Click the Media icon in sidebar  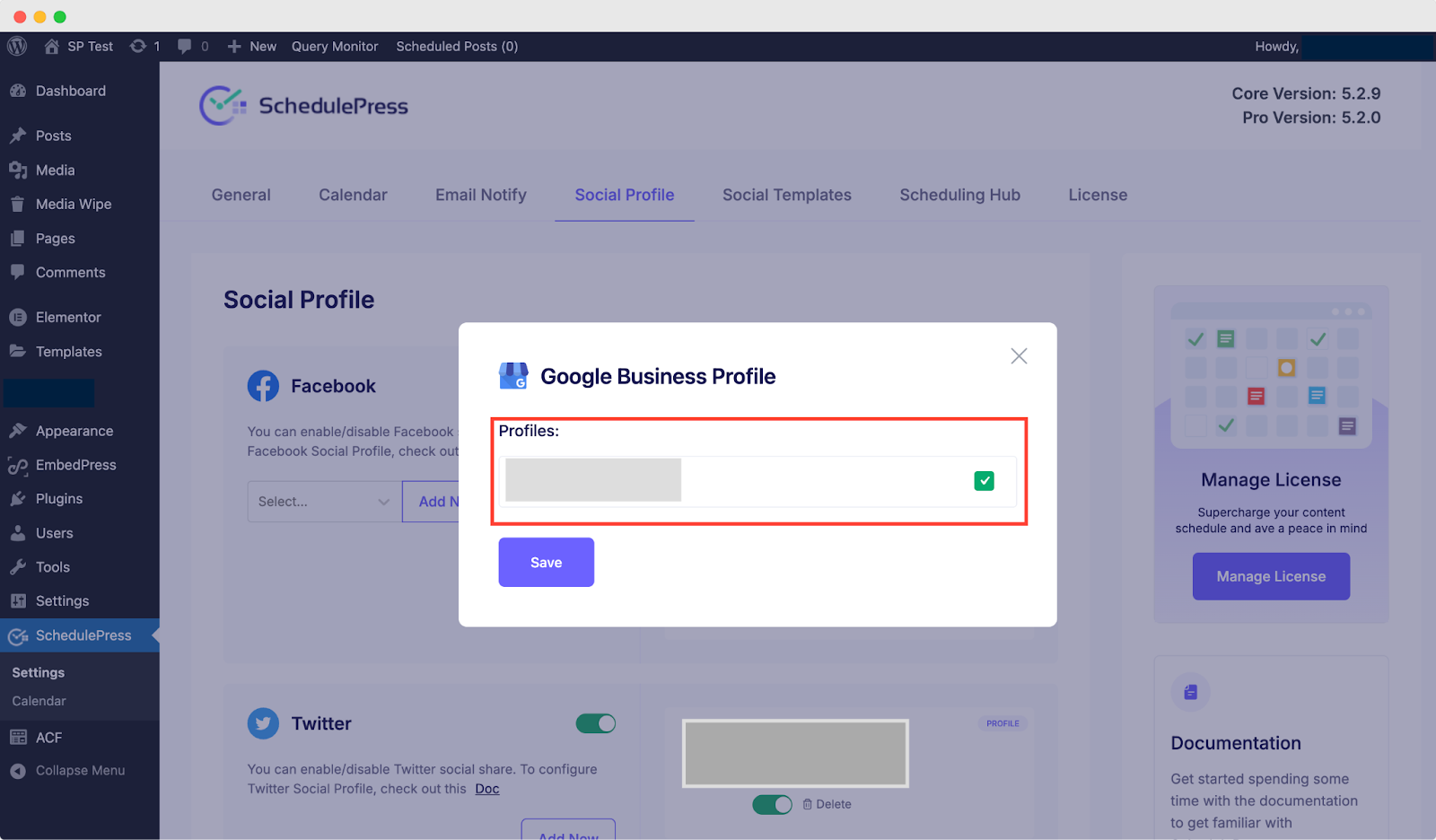pos(18,170)
